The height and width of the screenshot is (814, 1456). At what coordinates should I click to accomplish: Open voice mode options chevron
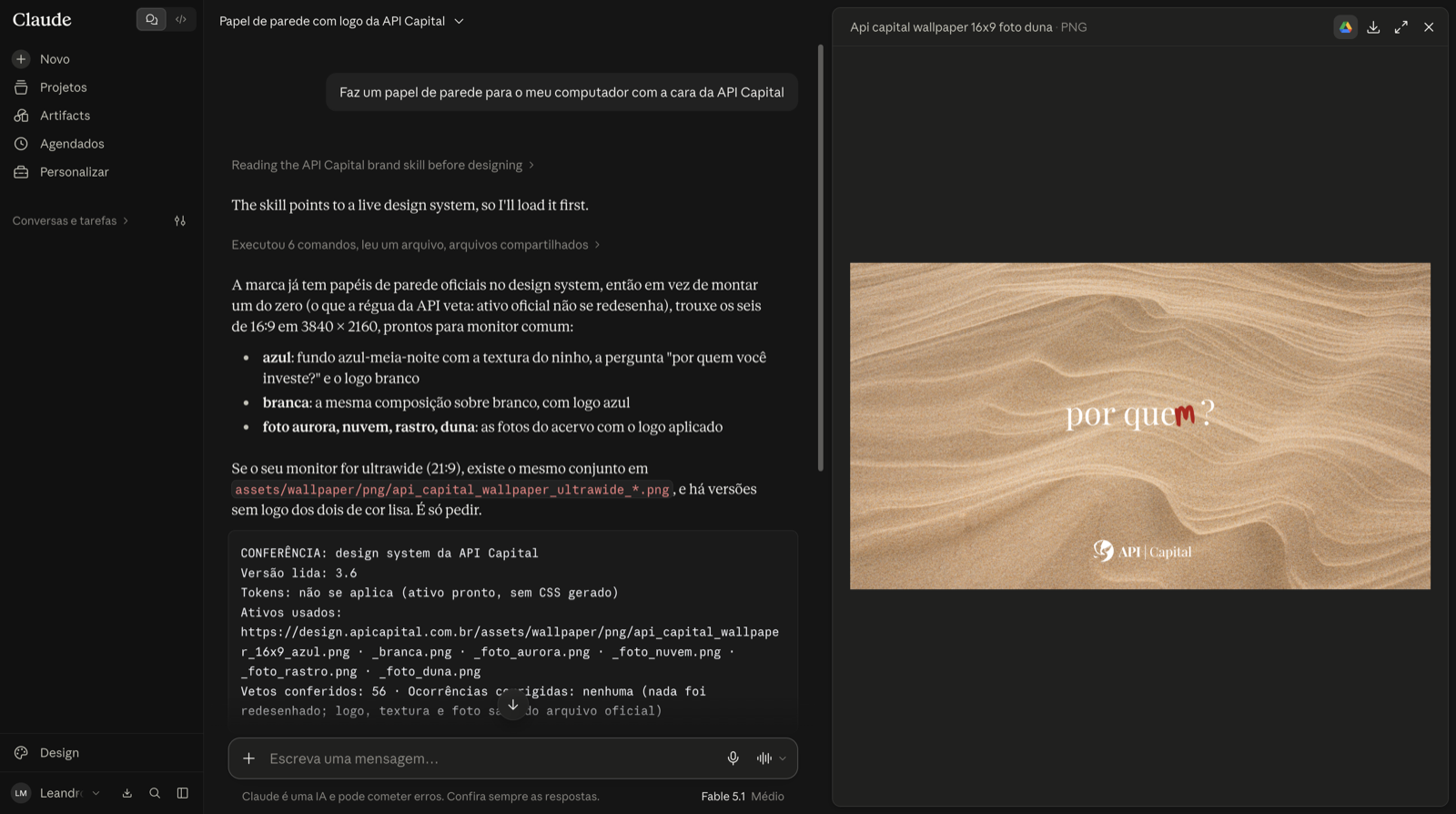pos(783,758)
